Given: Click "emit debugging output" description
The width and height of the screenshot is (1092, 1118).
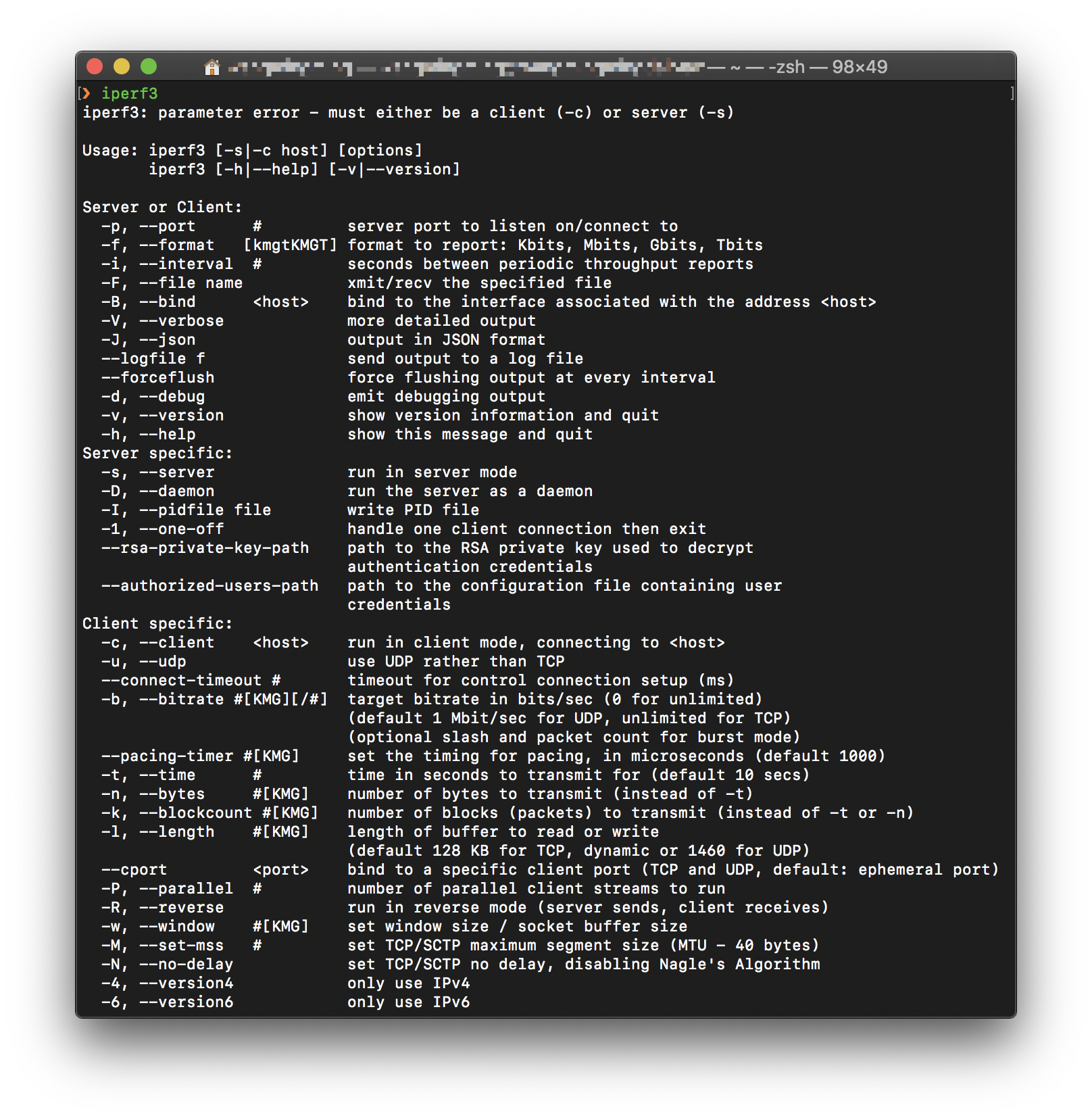Looking at the screenshot, I should pyautogui.click(x=447, y=396).
